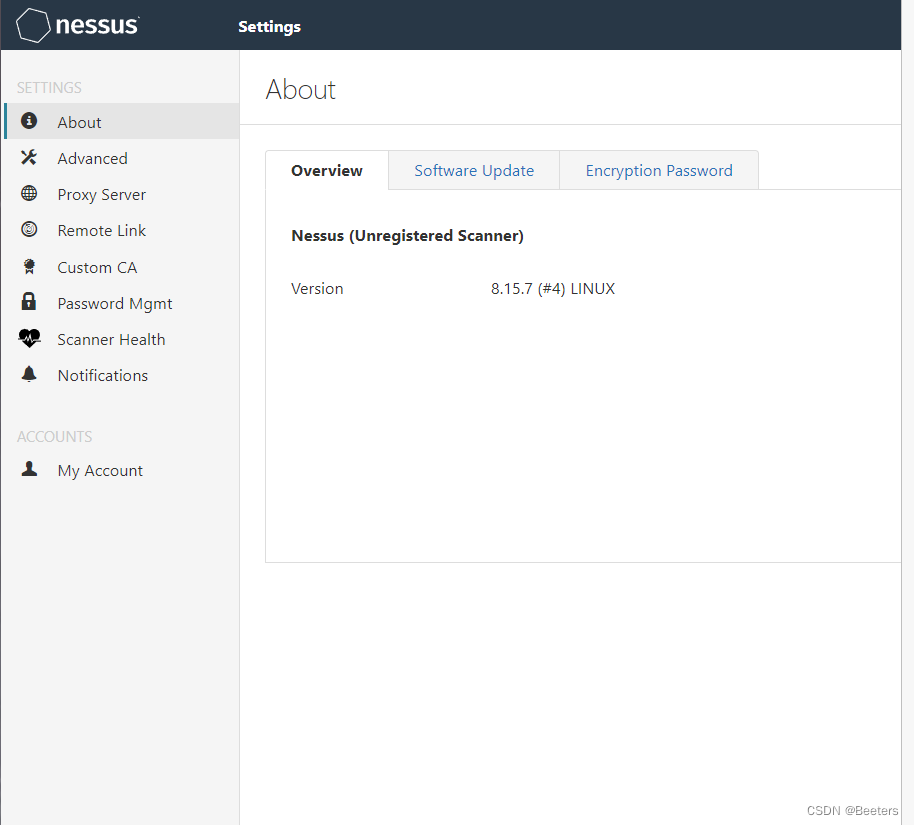The image size is (914, 825).
Task: Go to Proxy Server settings
Action: (x=122, y=194)
